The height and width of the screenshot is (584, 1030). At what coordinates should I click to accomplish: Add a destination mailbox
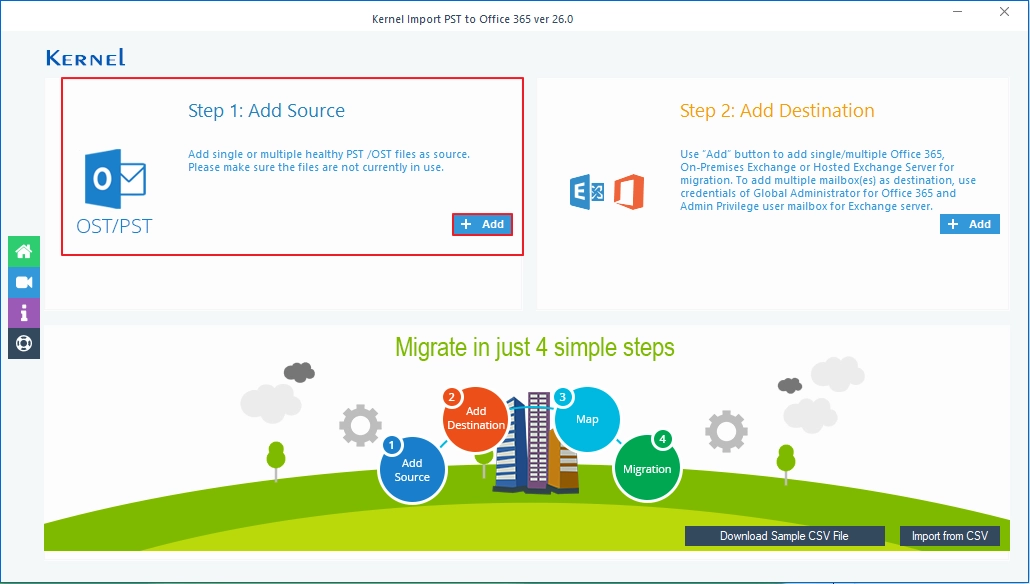[970, 224]
